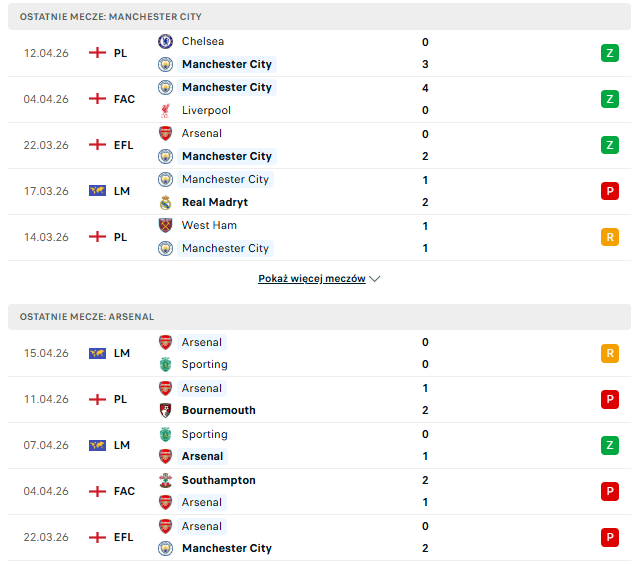Open the Southampton vs Arsenal FAC match row
This screenshot has height=566, width=638.
(320, 491)
